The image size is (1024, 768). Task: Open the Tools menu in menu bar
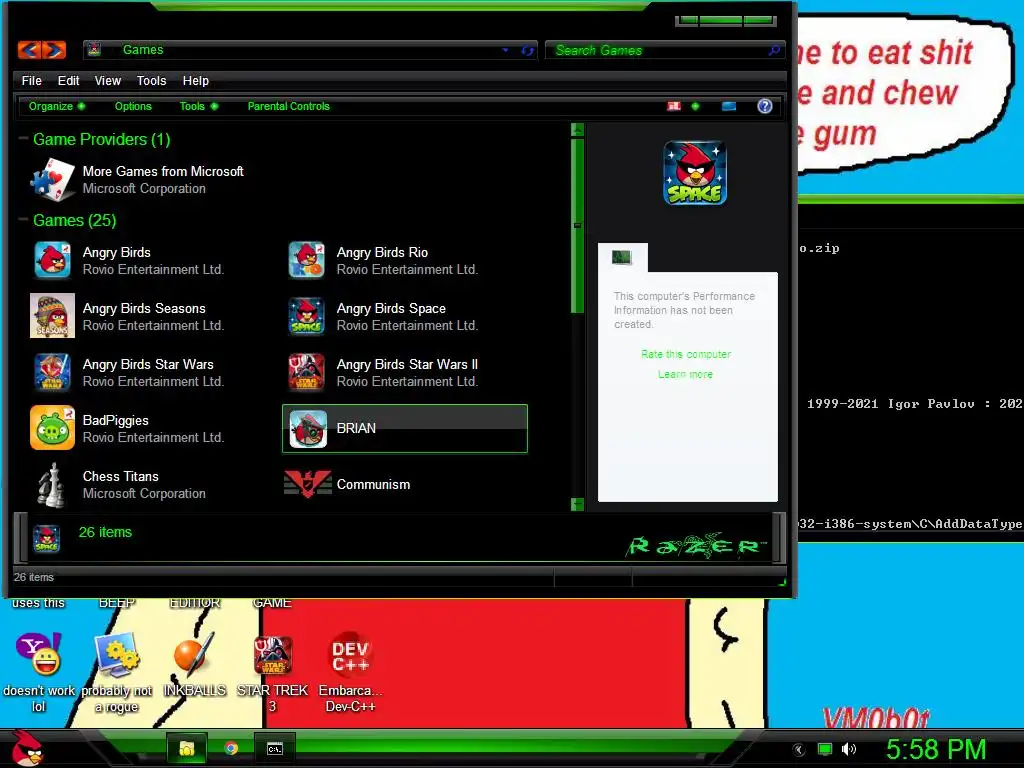click(152, 80)
